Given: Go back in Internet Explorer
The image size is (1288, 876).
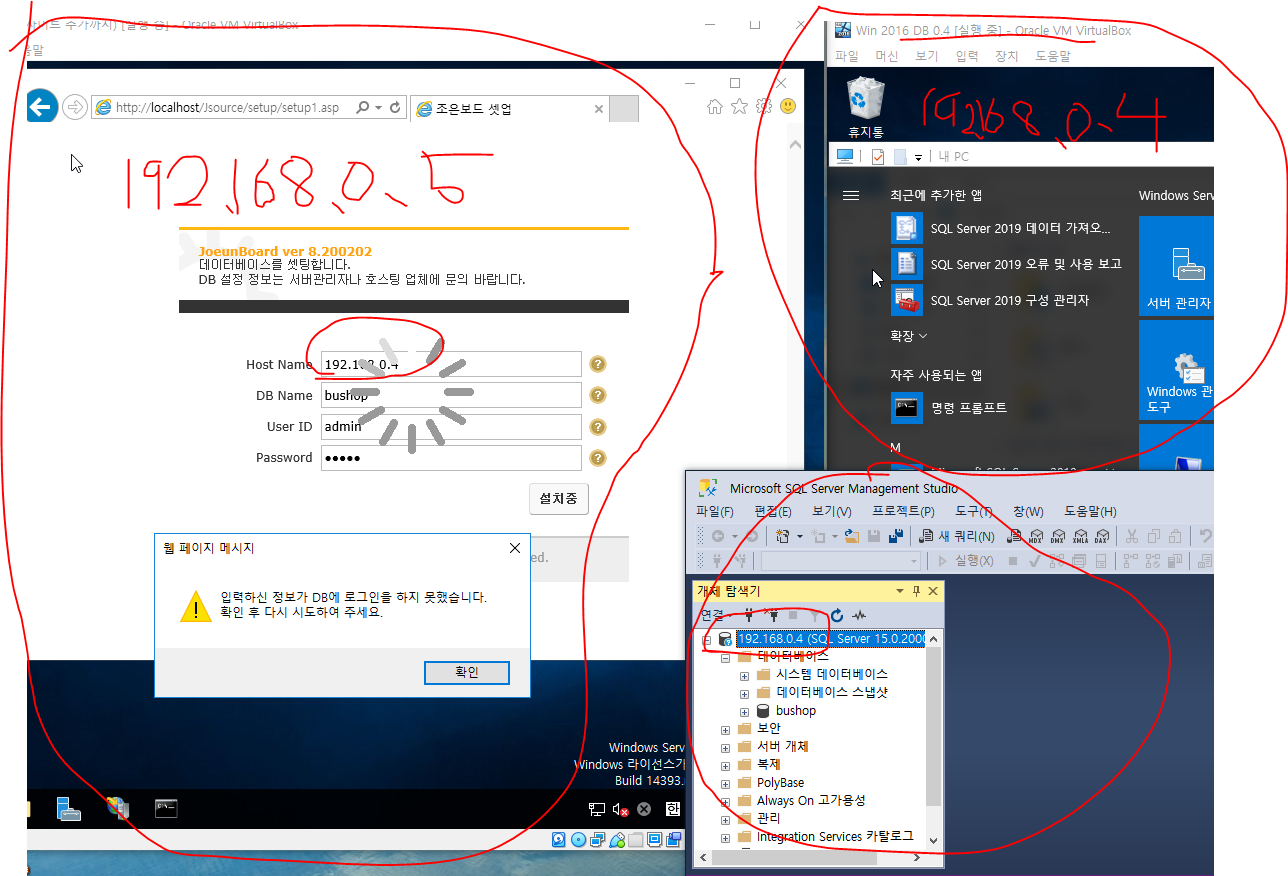Looking at the screenshot, I should pos(41,106).
